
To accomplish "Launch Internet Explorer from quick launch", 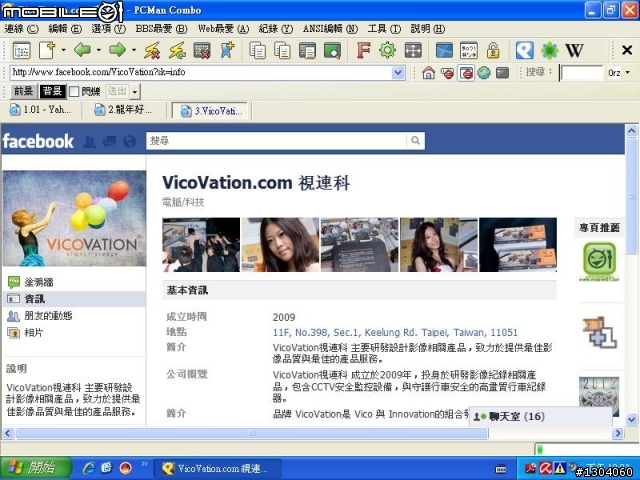I will [89, 468].
